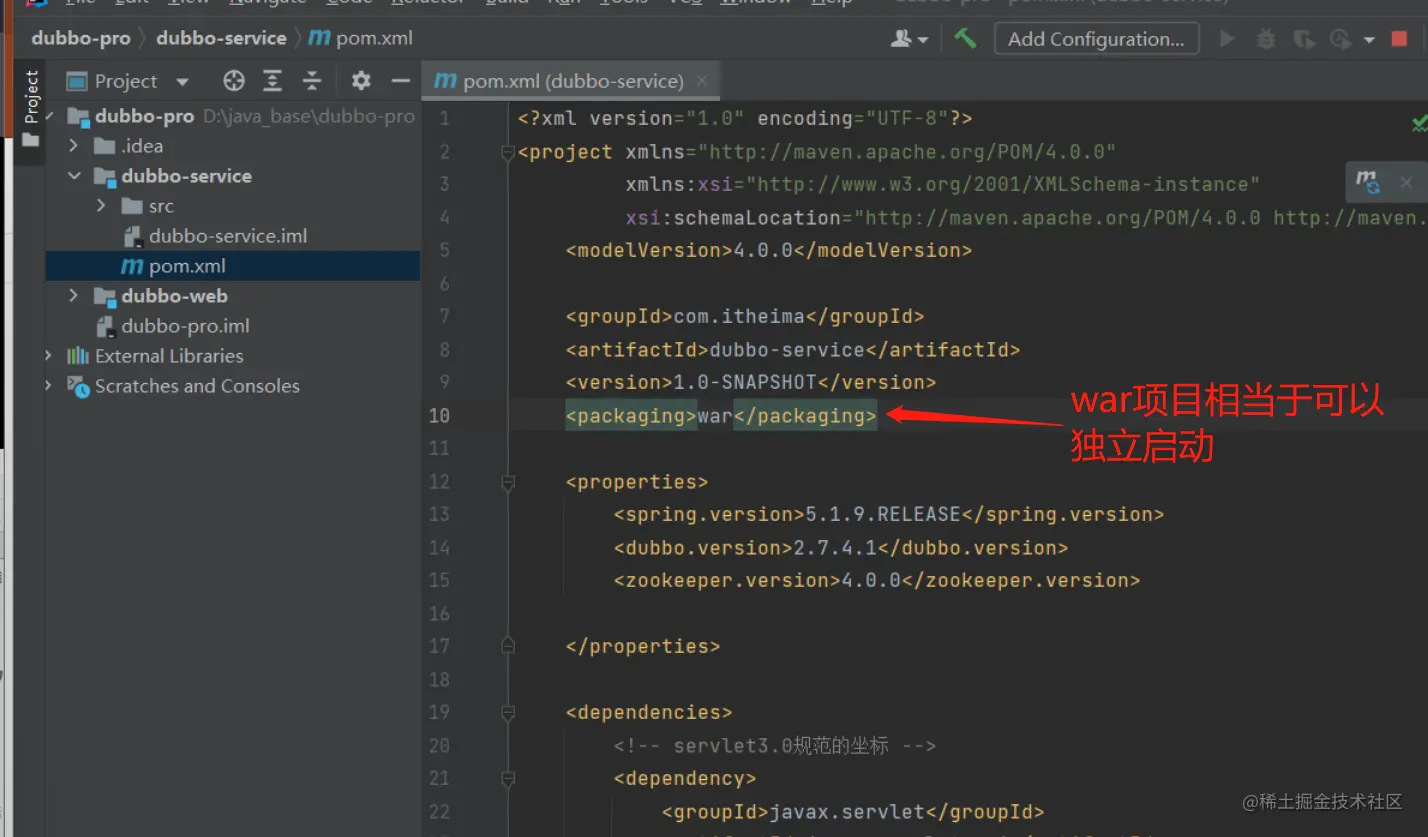Expand the src folder chevron
This screenshot has width=1428, height=837.
pyautogui.click(x=101, y=206)
